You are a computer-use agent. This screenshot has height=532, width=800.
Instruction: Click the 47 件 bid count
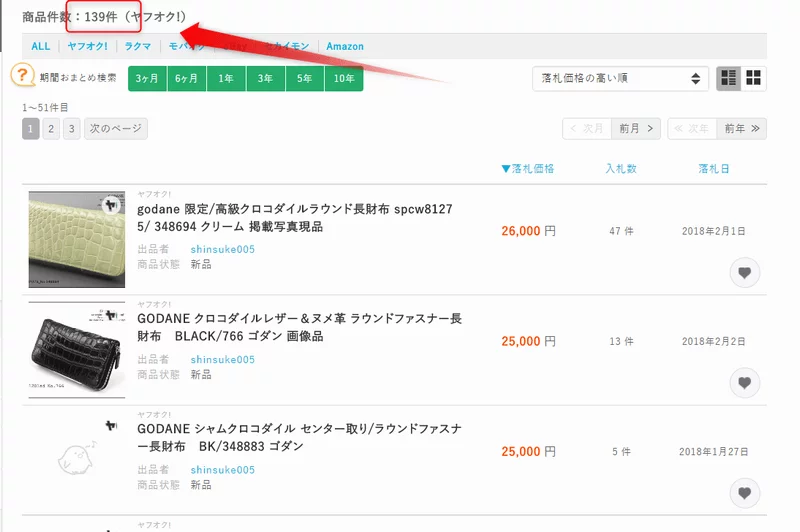coord(621,231)
